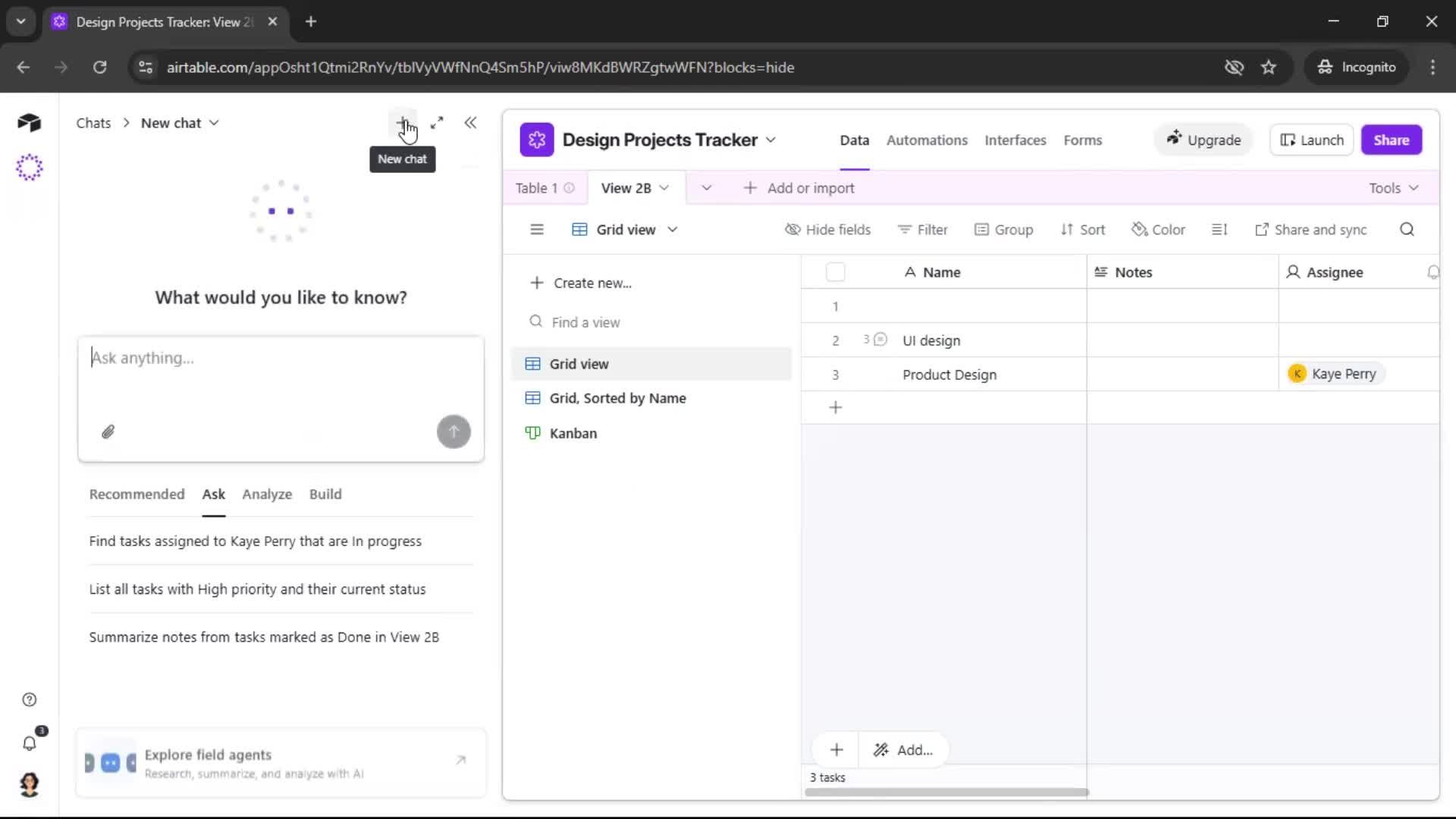Screen dimensions: 1456x819
Task: Click the Table 1 info icon
Action: tap(570, 188)
